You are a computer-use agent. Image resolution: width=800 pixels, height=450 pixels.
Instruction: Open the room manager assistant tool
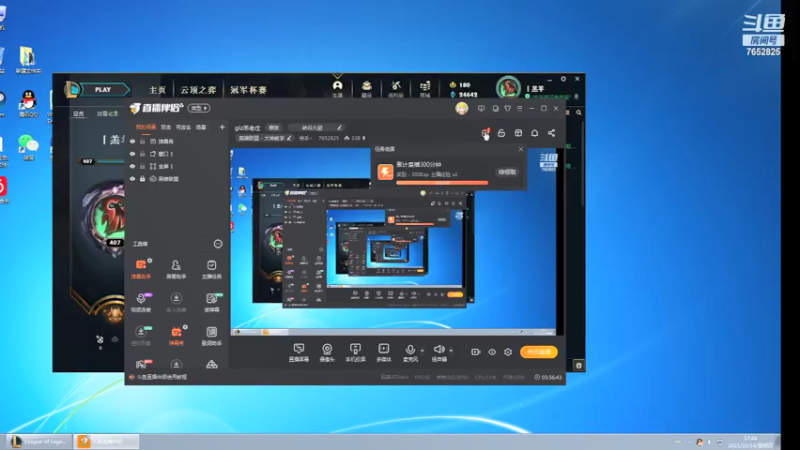coord(176,268)
